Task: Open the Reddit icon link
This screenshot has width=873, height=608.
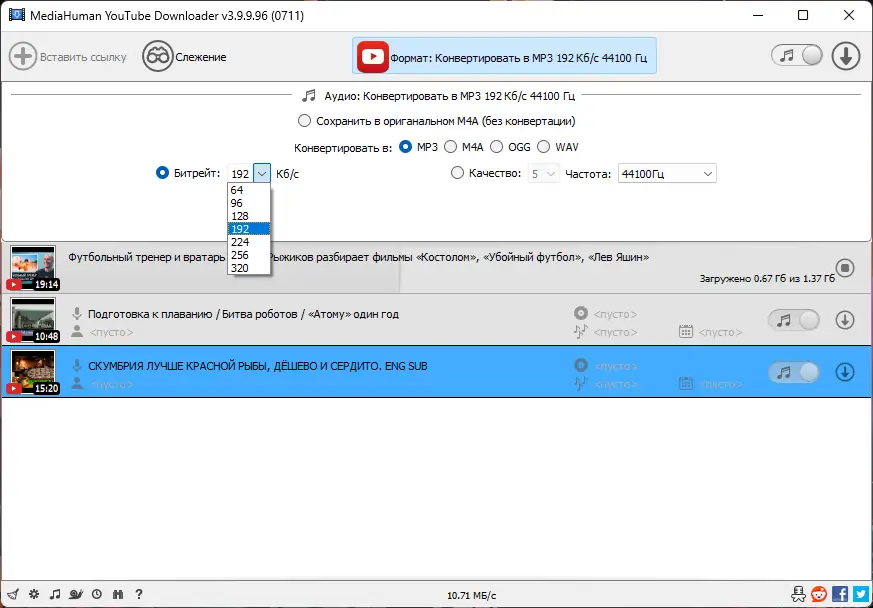Action: [819, 594]
